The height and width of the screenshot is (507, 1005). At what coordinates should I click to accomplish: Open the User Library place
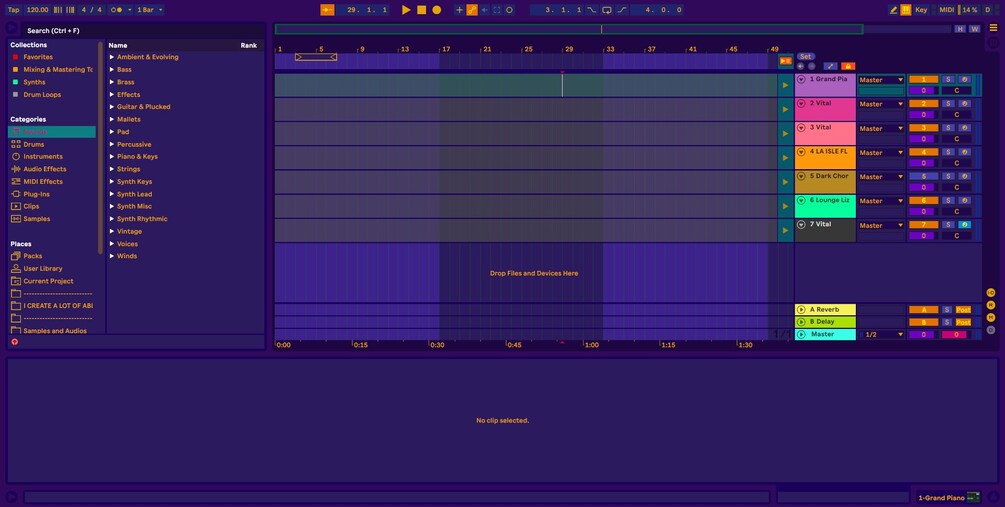(x=42, y=269)
